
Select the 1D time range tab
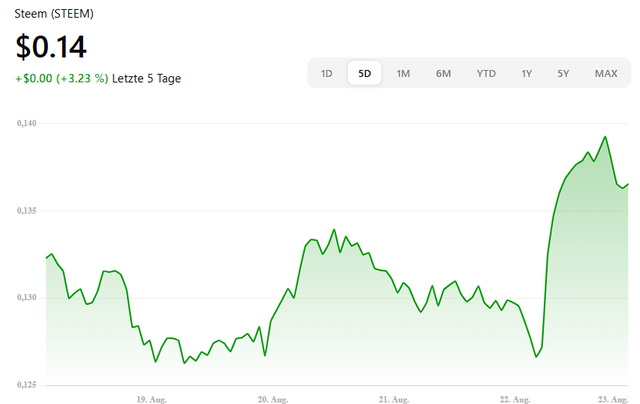pyautogui.click(x=327, y=73)
